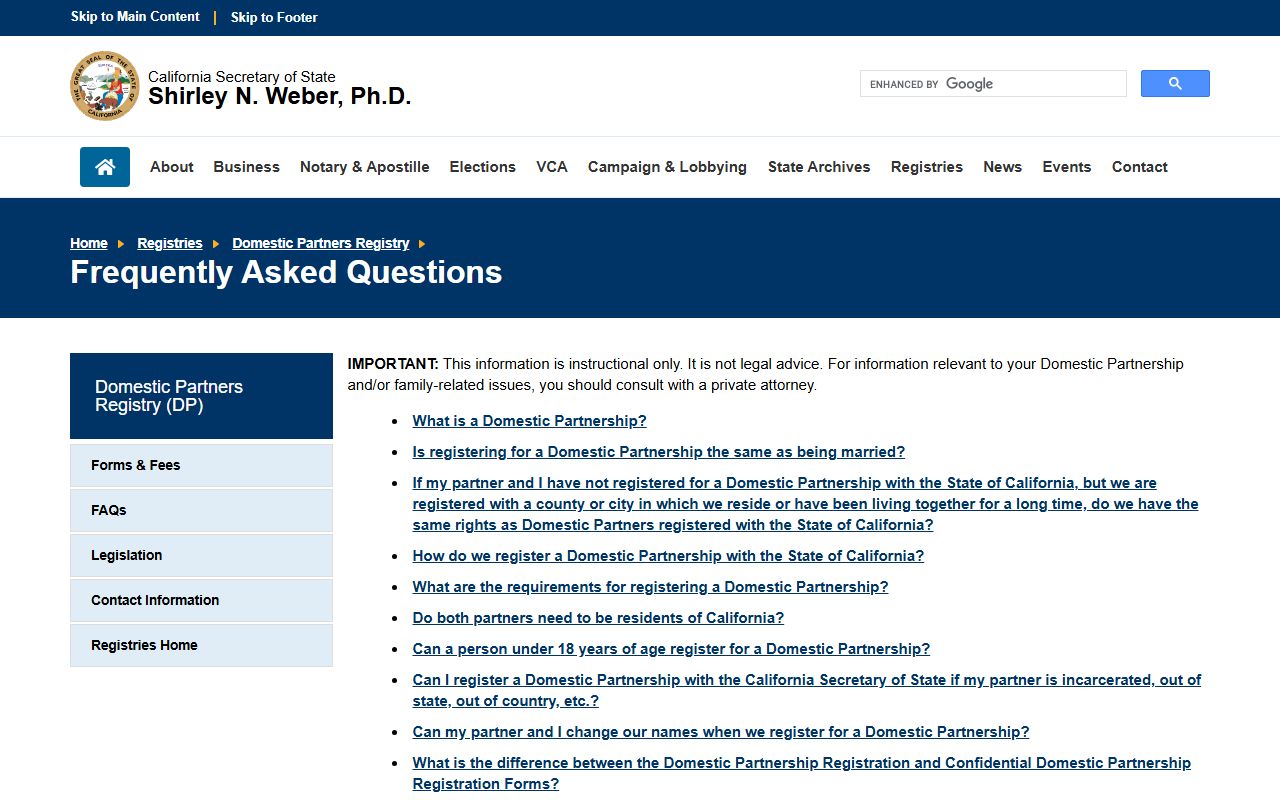Screen dimensions: 1280x800
Task: Open the About menu
Action: point(172,167)
